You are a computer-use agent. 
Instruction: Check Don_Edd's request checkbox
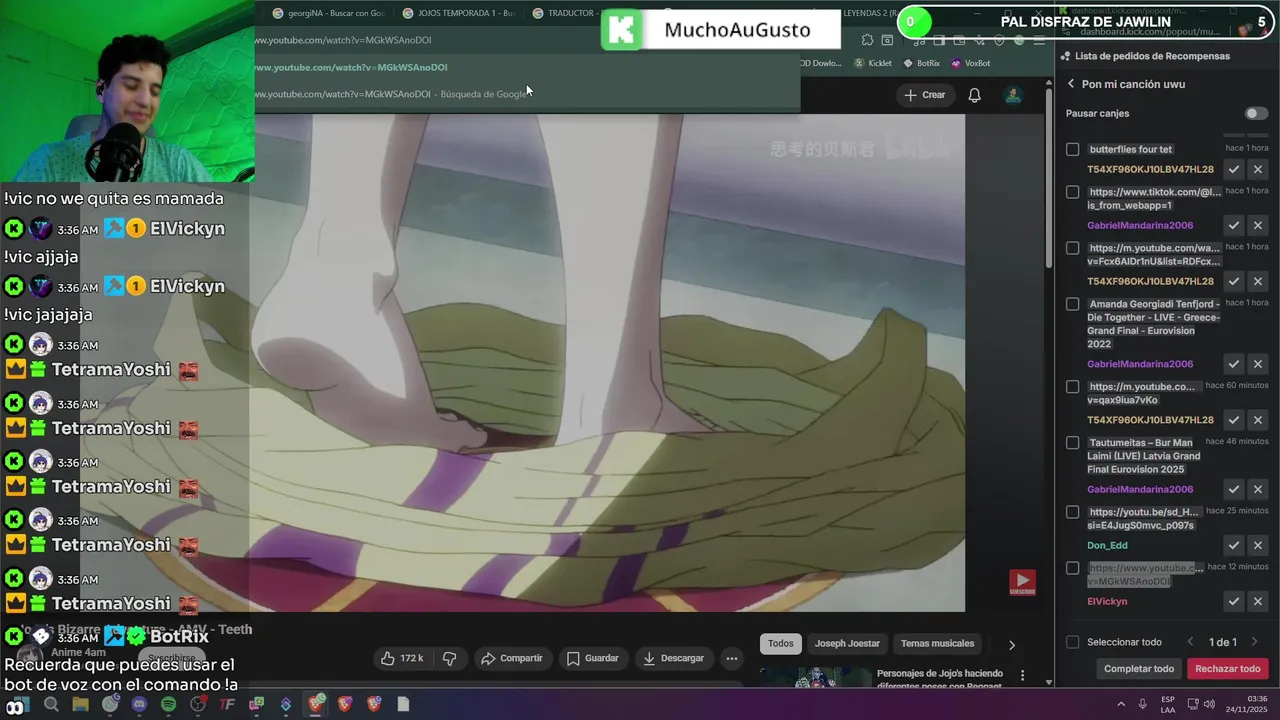point(1073,512)
